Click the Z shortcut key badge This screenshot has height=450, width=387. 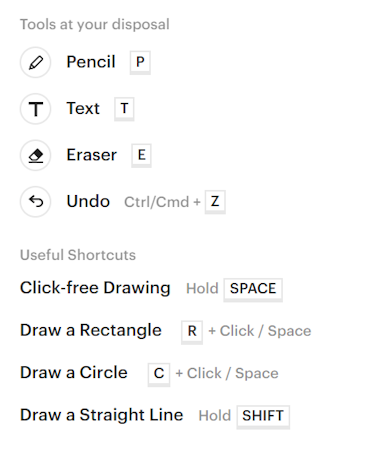click(x=215, y=202)
